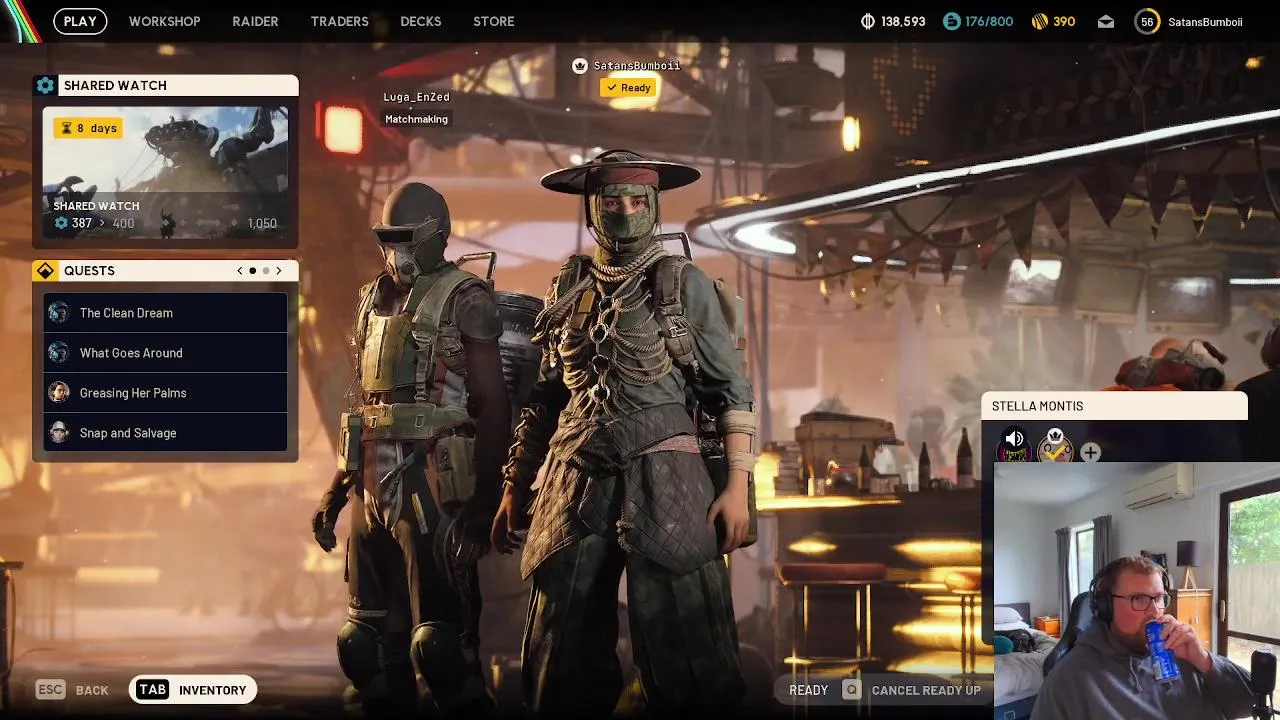Open Greasing Her Palms quest
The height and width of the screenshot is (720, 1280).
click(165, 393)
